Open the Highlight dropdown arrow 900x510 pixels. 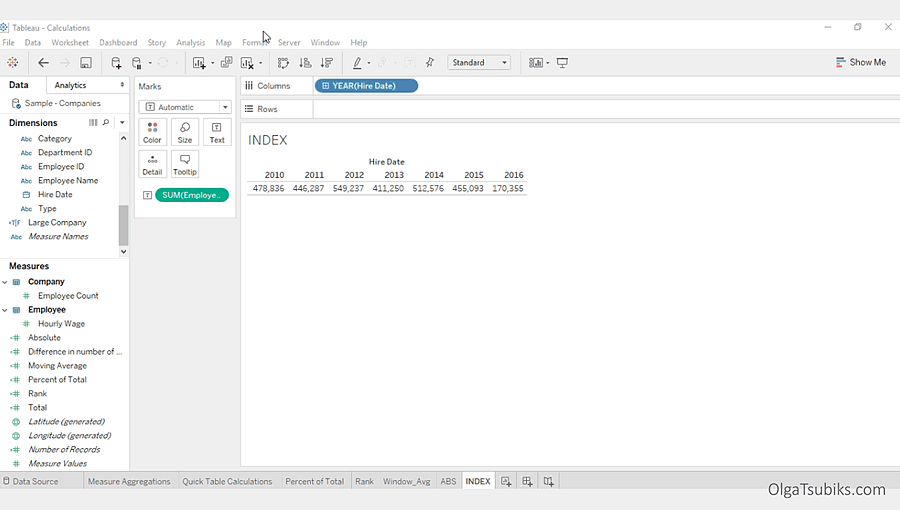click(x=368, y=63)
